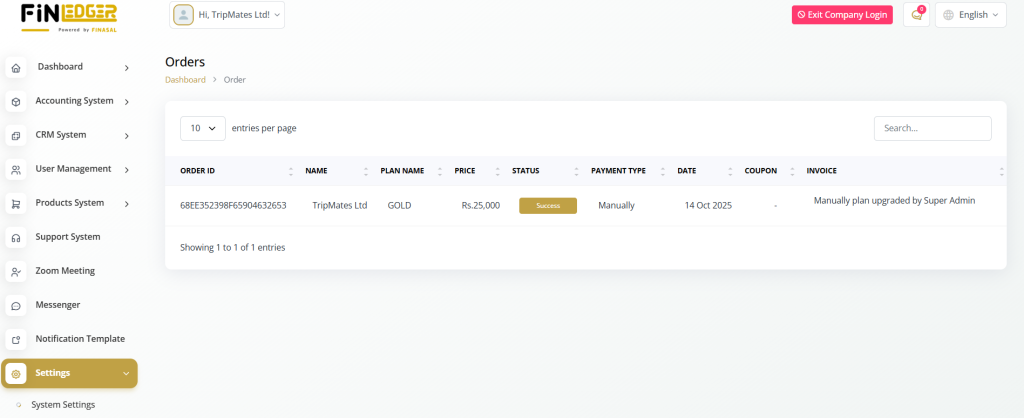Click the Messenger chat bubble icon

pyautogui.click(x=15, y=306)
